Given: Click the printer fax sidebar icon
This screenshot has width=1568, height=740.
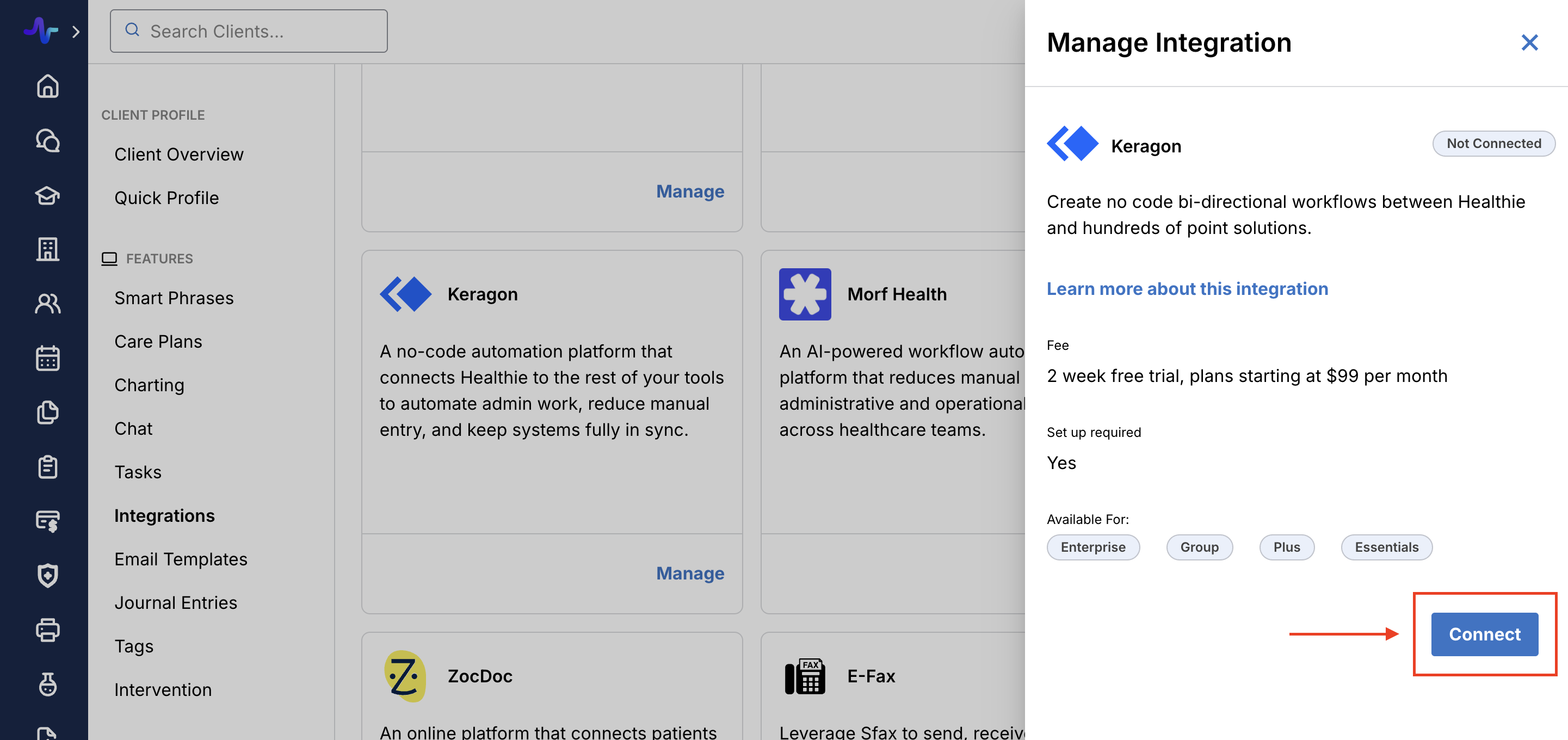Looking at the screenshot, I should click(x=47, y=630).
